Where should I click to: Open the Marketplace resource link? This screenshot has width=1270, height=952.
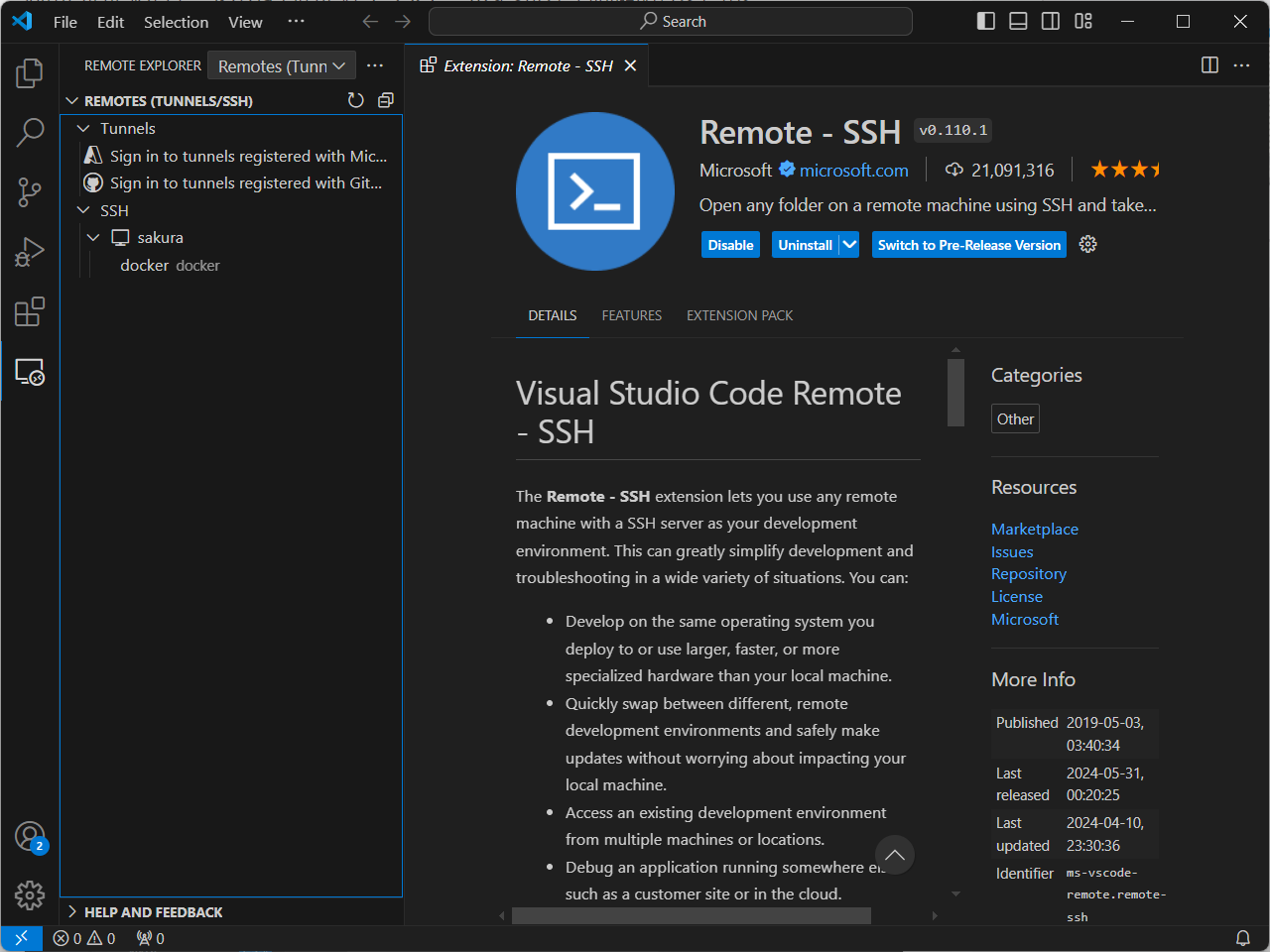click(x=1035, y=530)
